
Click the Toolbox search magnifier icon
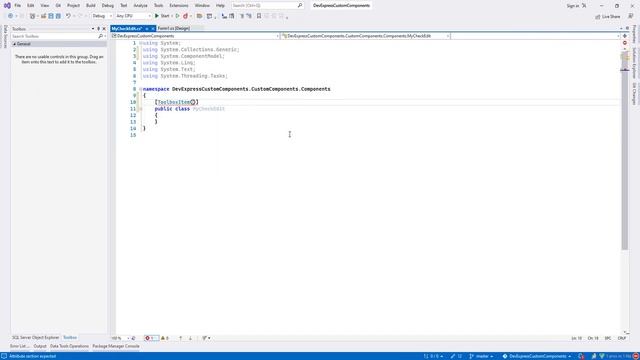pos(100,36)
